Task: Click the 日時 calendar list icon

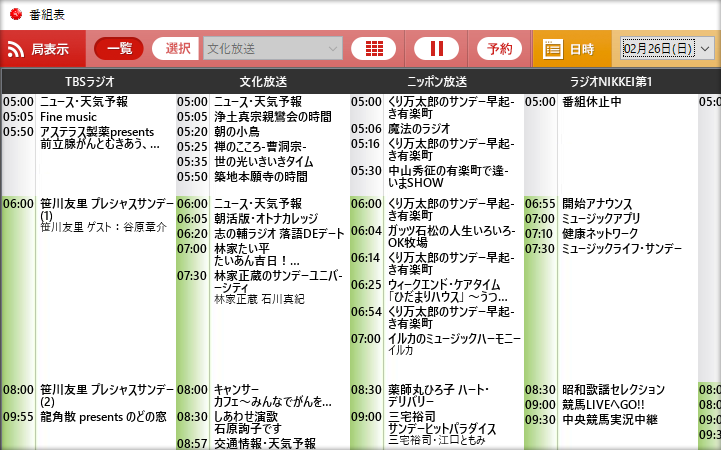Action: coord(553,49)
